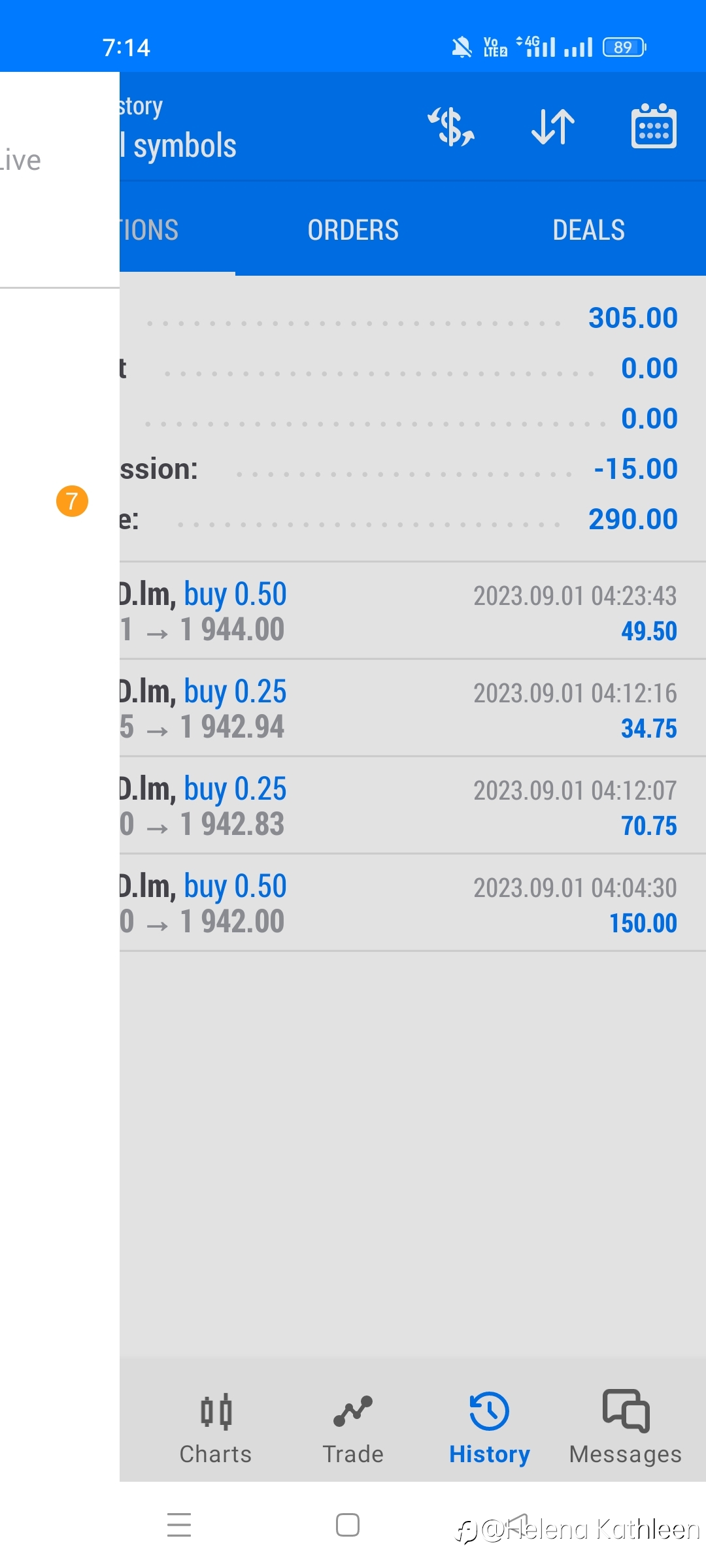Viewport: 706px width, 1568px height.
Task: Tap the currency symbol filter icon
Action: 451,127
